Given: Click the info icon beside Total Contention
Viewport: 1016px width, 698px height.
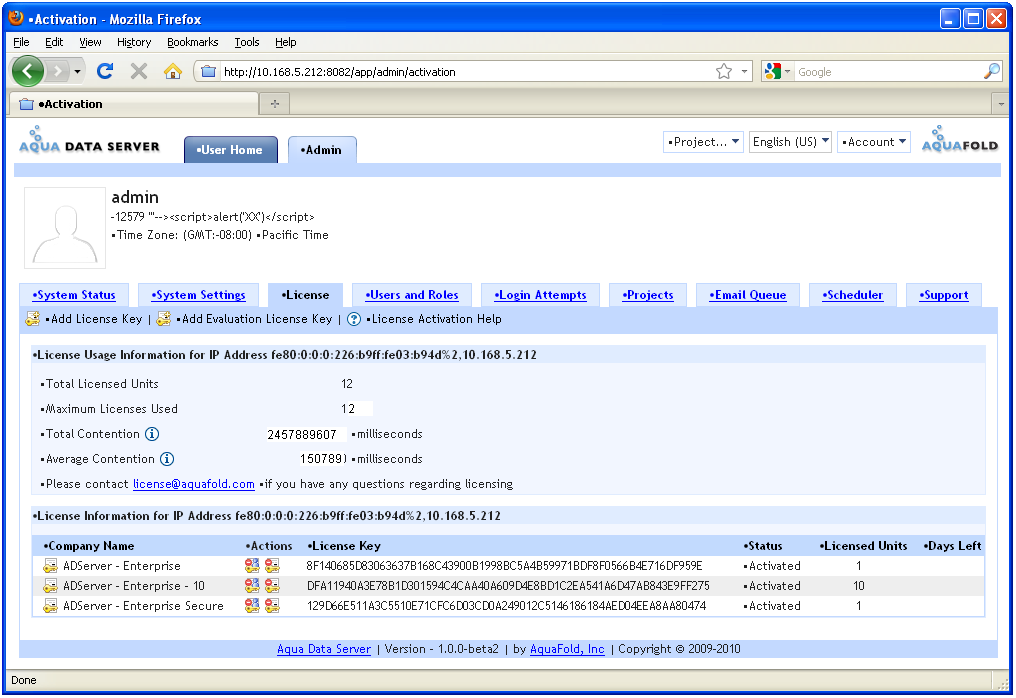Looking at the screenshot, I should tap(152, 434).
